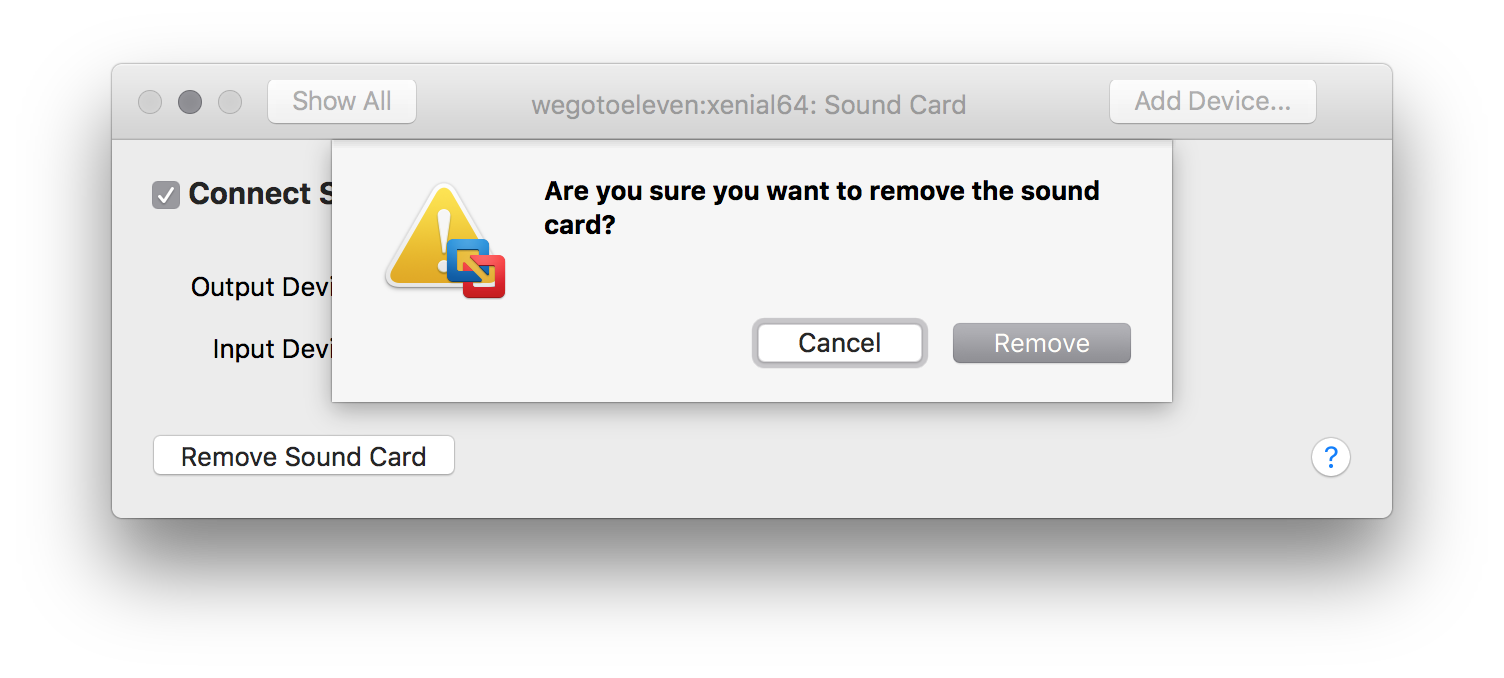Screen dimensions: 1504x678
Task: Click the middle dark minimize window button
Action: click(x=190, y=102)
